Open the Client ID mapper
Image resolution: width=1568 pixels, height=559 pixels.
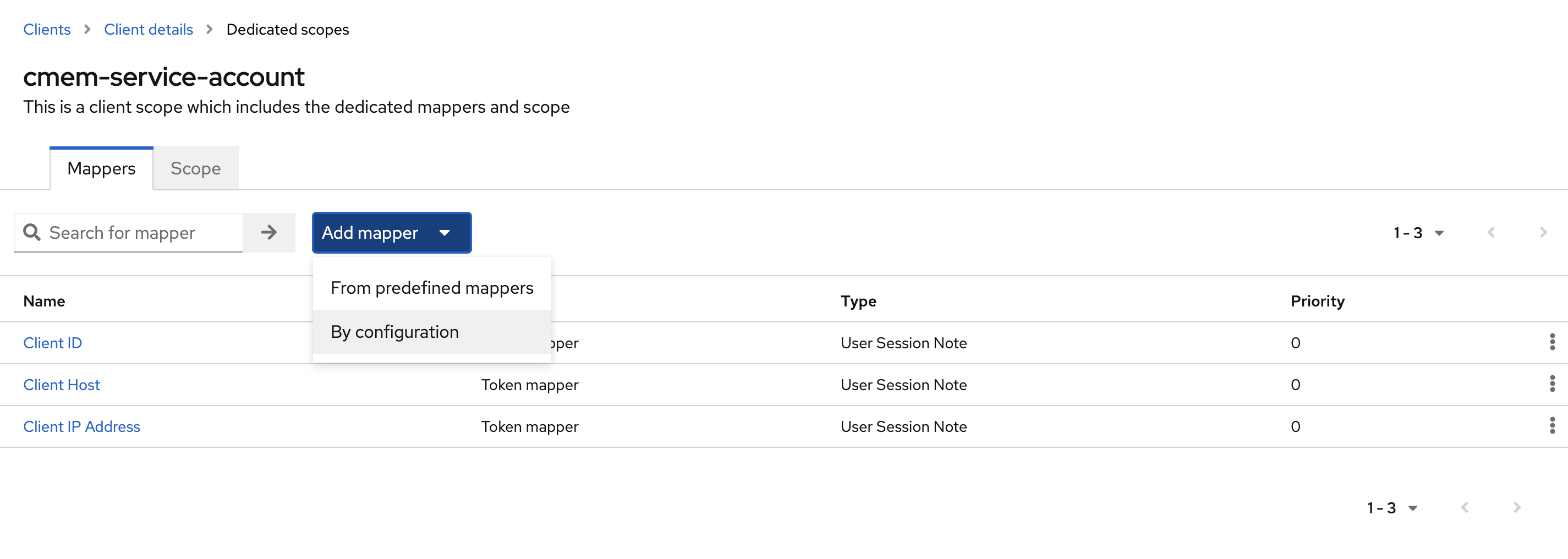click(x=52, y=342)
